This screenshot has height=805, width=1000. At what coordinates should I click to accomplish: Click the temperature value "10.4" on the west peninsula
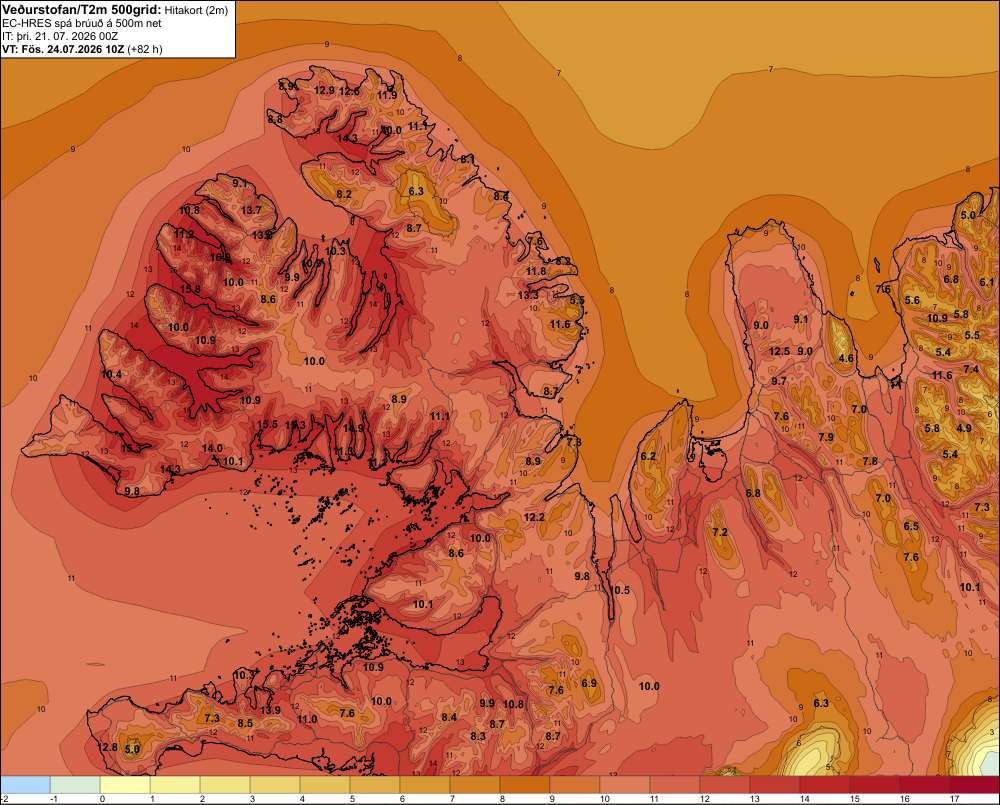pyautogui.click(x=111, y=374)
